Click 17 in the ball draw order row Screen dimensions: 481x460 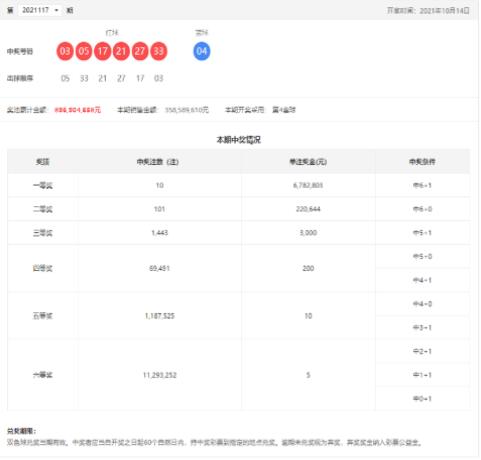(x=140, y=79)
